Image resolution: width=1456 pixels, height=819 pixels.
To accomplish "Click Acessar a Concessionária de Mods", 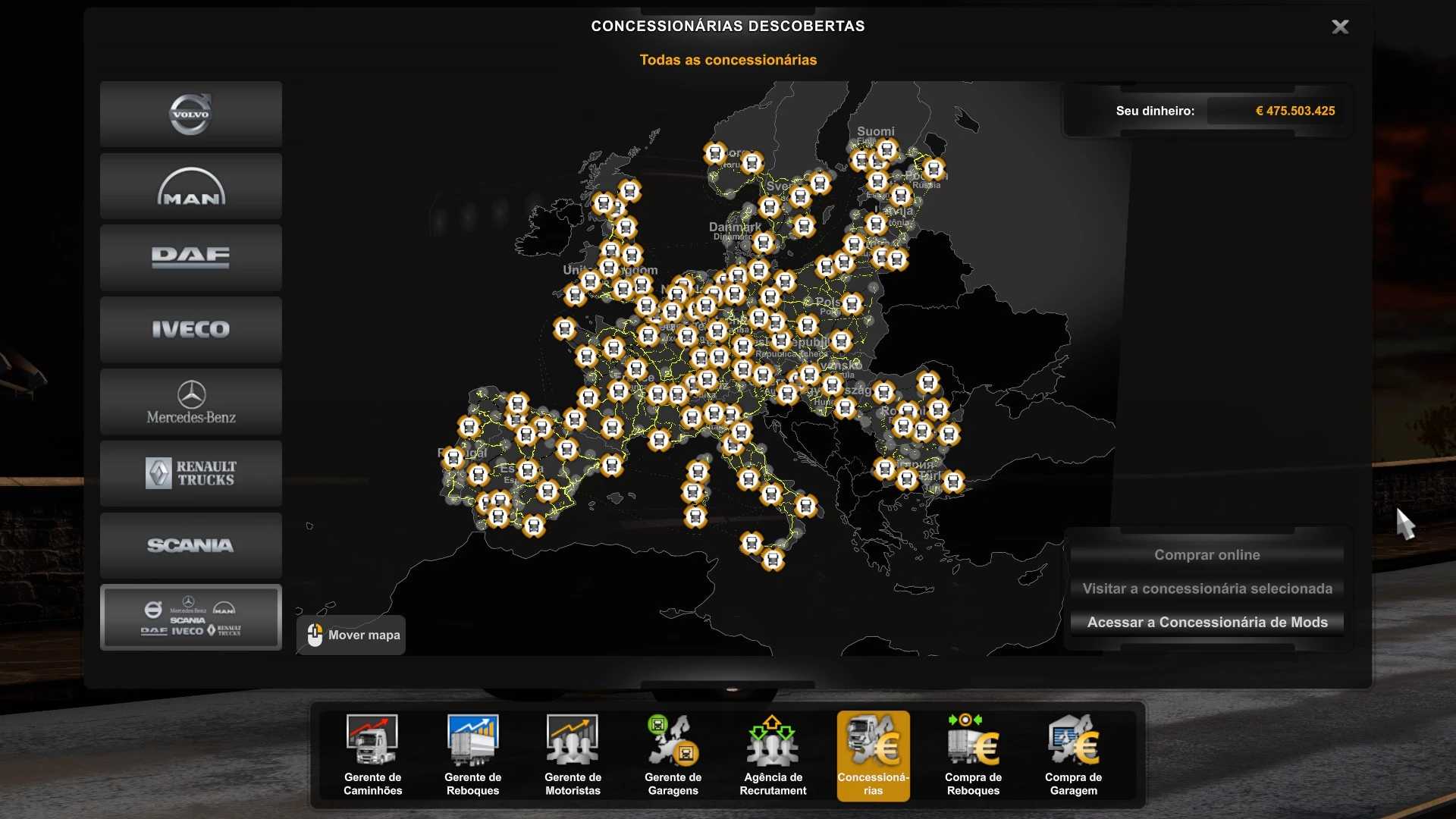I will 1207,622.
